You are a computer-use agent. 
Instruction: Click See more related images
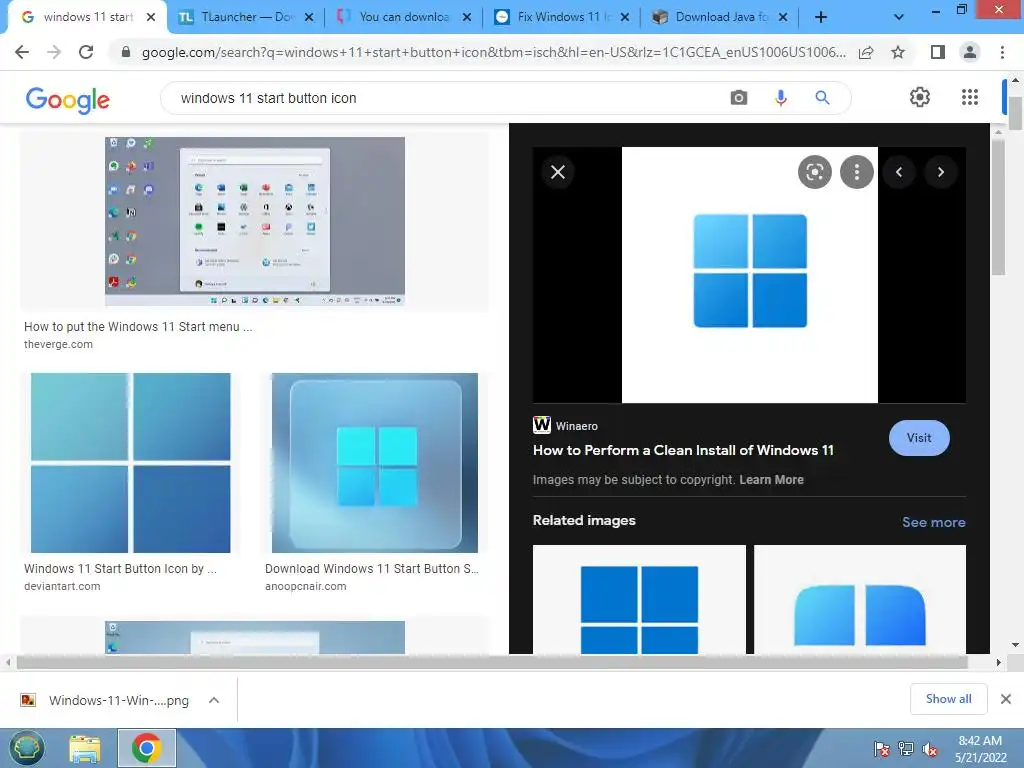933,522
